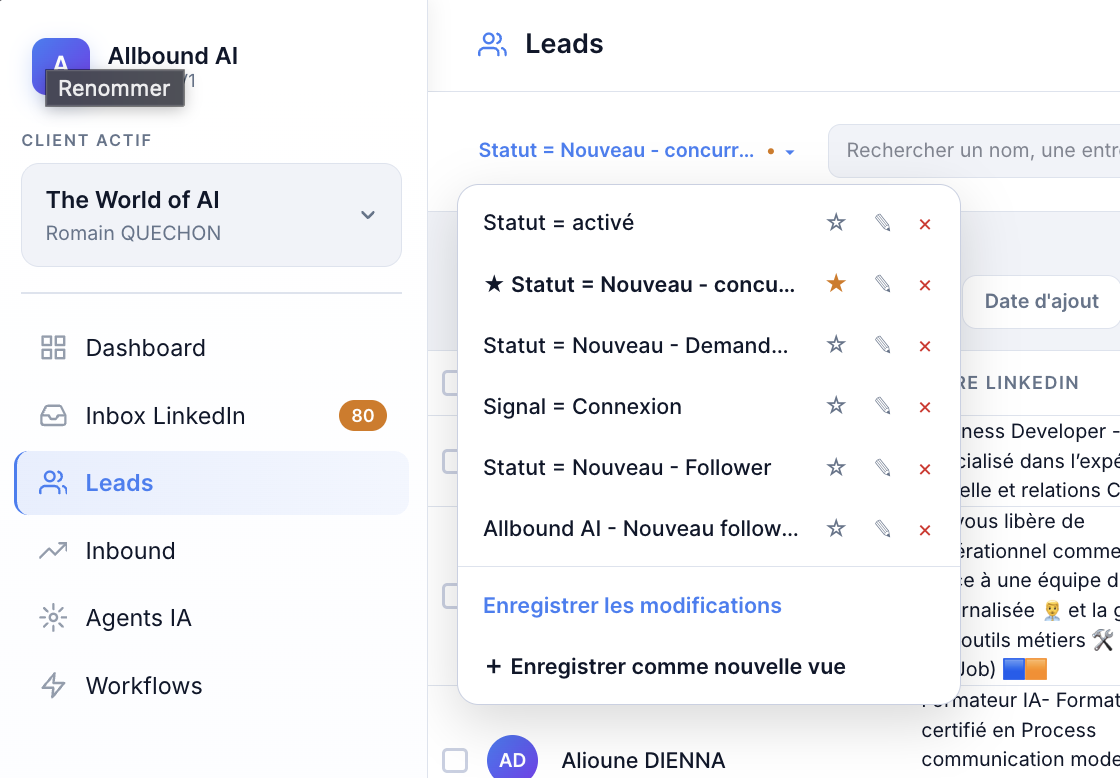
Task: Click the Workflows lightning bolt icon
Action: coord(53,686)
